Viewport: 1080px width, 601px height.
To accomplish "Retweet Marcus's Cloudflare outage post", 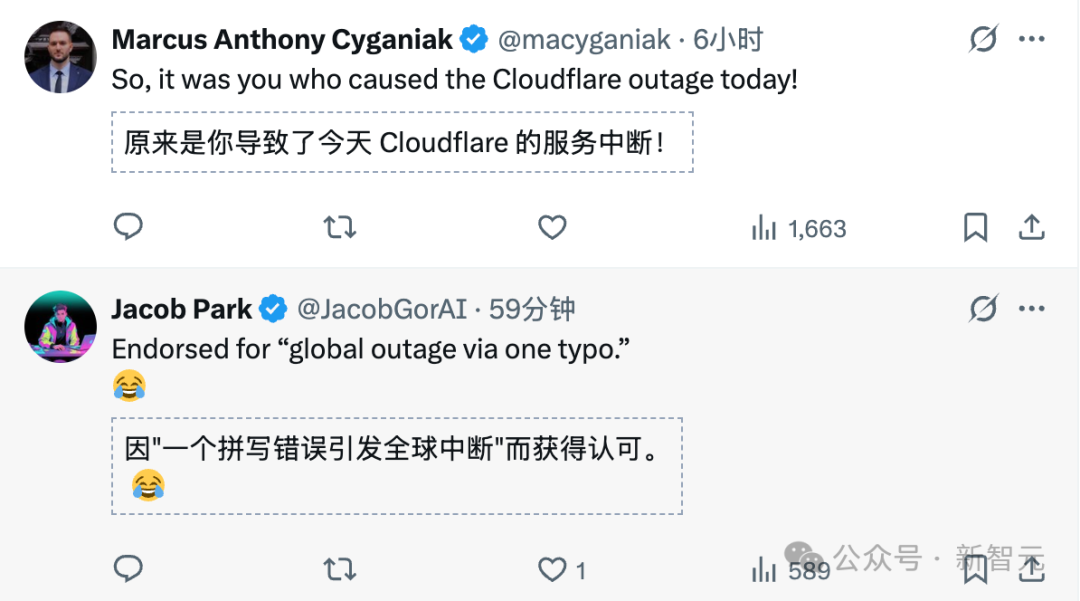I will tap(340, 228).
